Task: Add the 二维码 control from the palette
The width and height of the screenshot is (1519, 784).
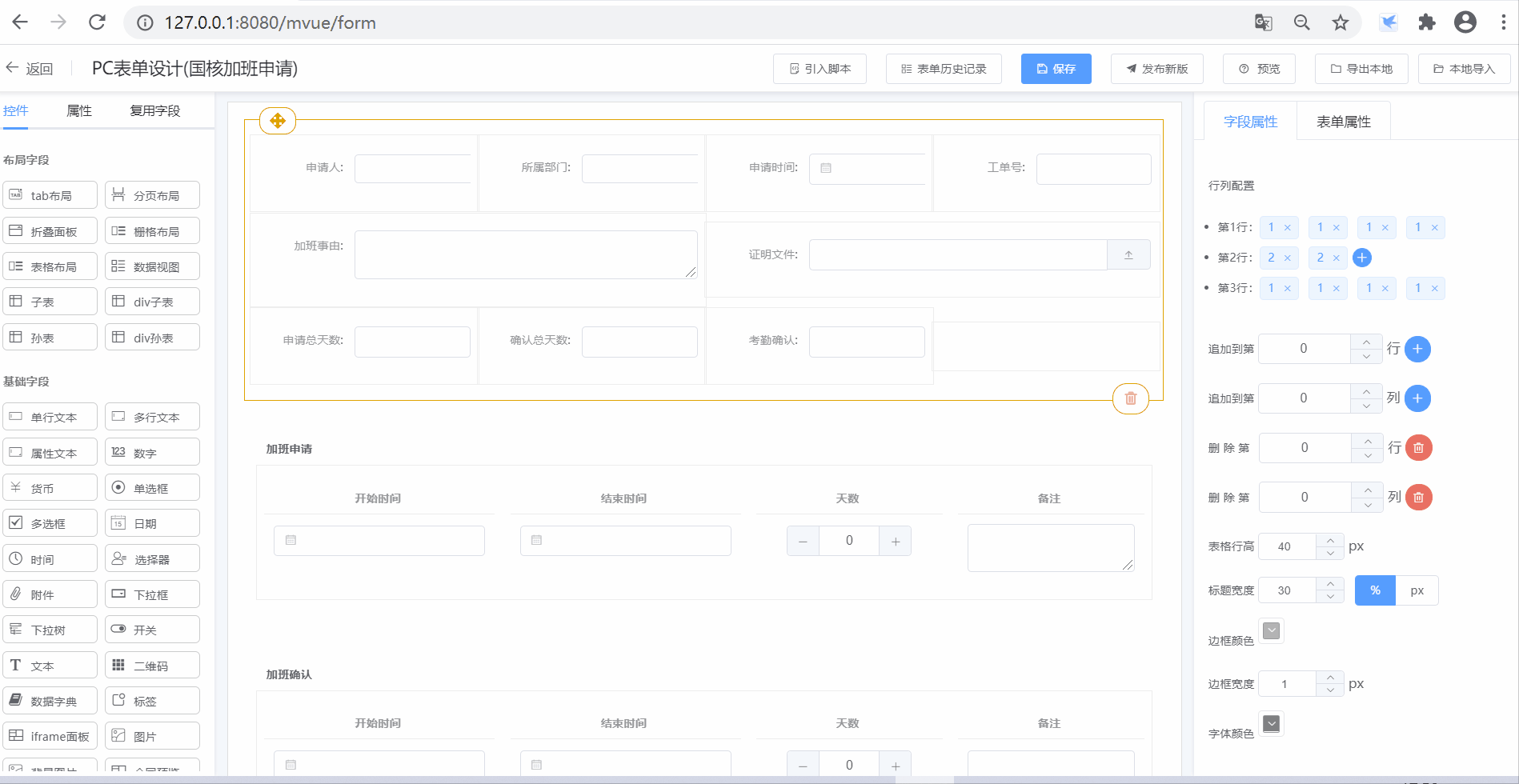Action: click(x=152, y=666)
